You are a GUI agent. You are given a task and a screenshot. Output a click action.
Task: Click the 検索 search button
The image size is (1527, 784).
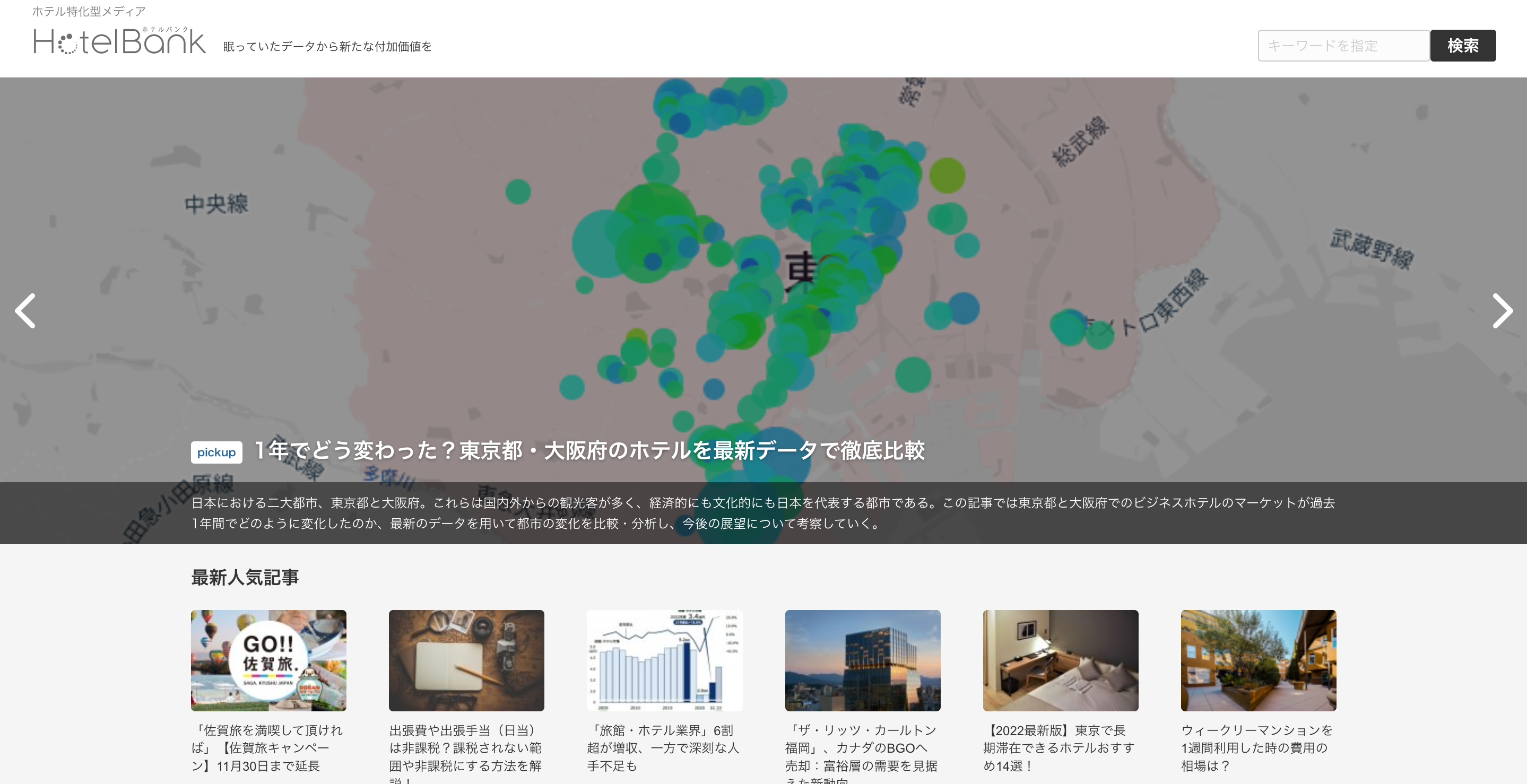click(x=1462, y=46)
